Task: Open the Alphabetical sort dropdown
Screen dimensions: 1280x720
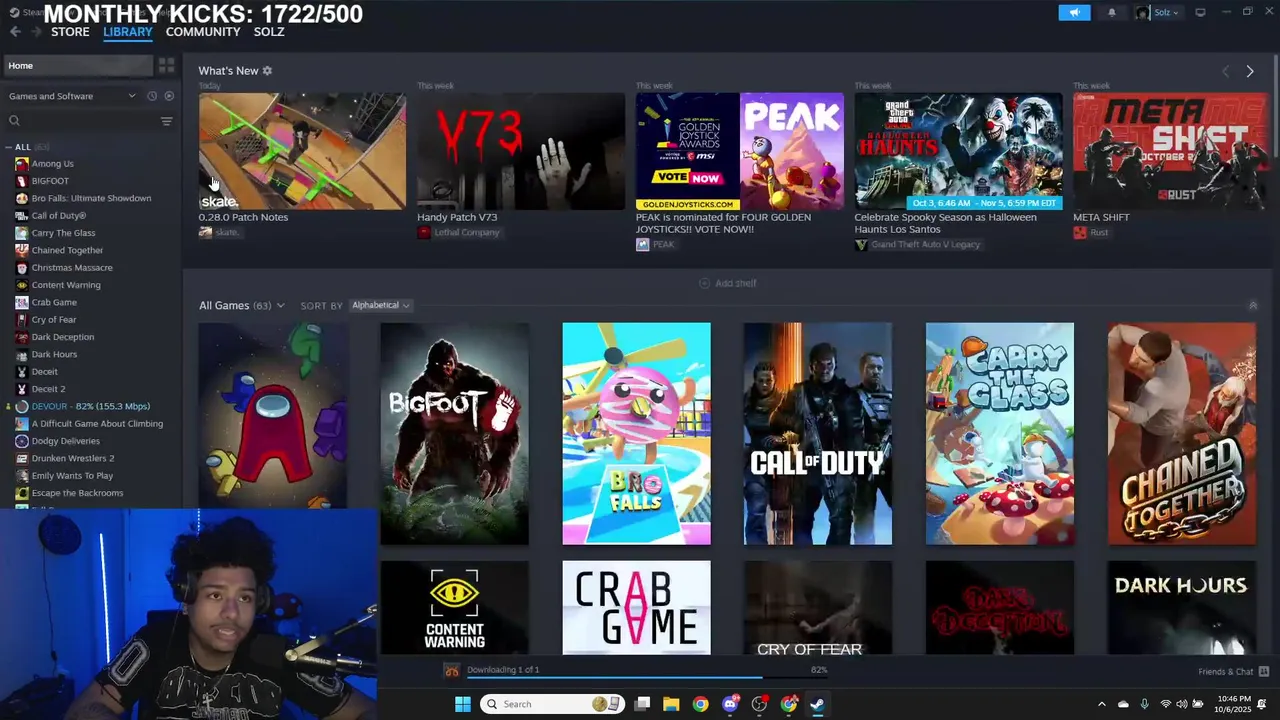Action: pyautogui.click(x=380, y=305)
